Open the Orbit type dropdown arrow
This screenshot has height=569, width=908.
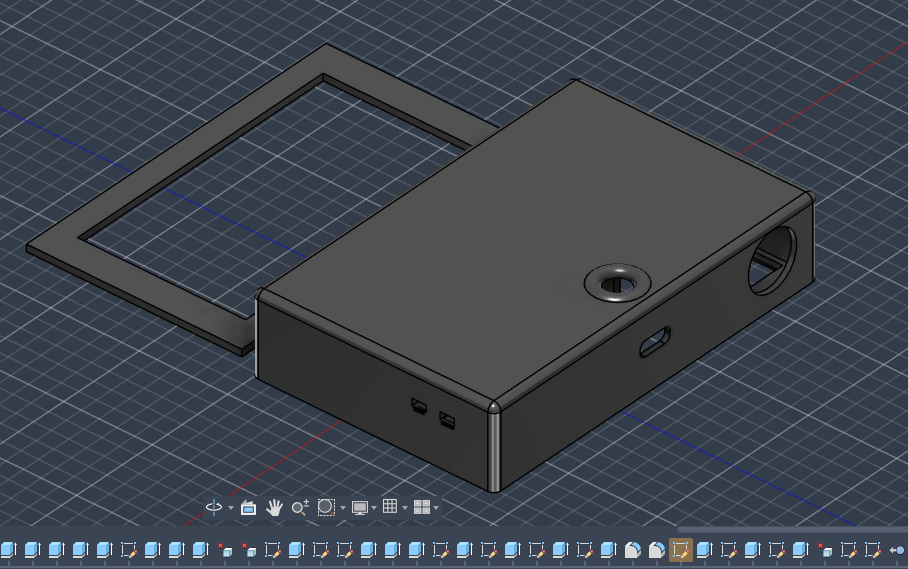231,508
